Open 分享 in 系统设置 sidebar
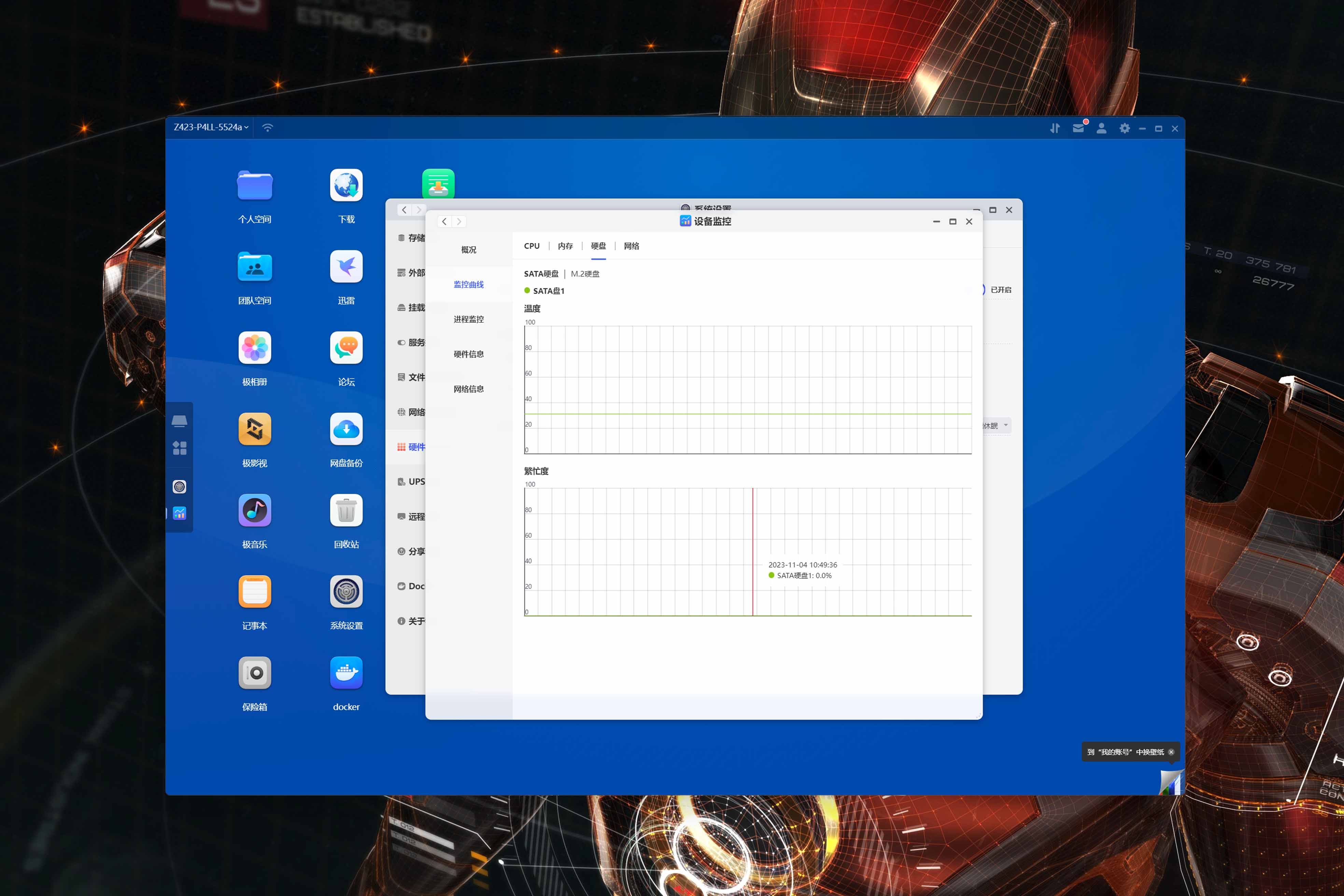This screenshot has width=1344, height=896. [x=411, y=551]
